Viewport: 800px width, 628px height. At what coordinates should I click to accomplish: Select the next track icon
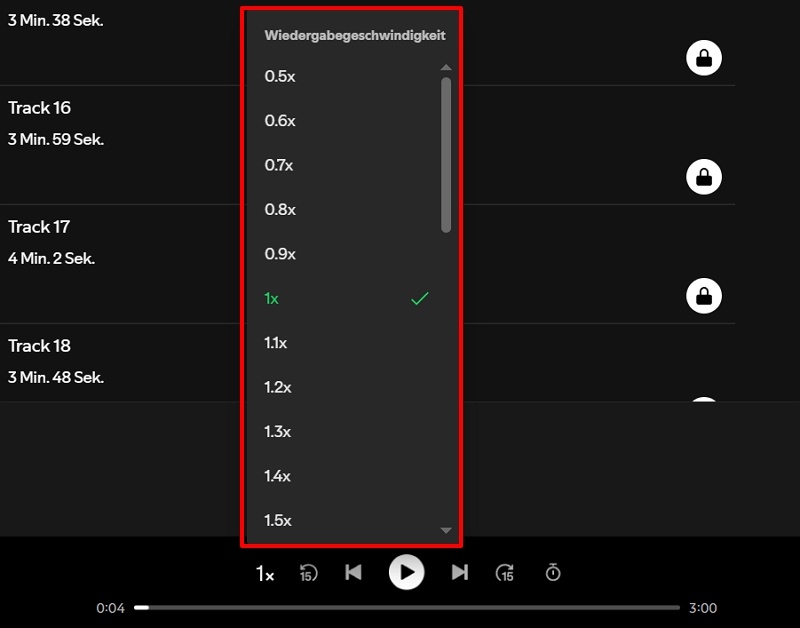(459, 572)
